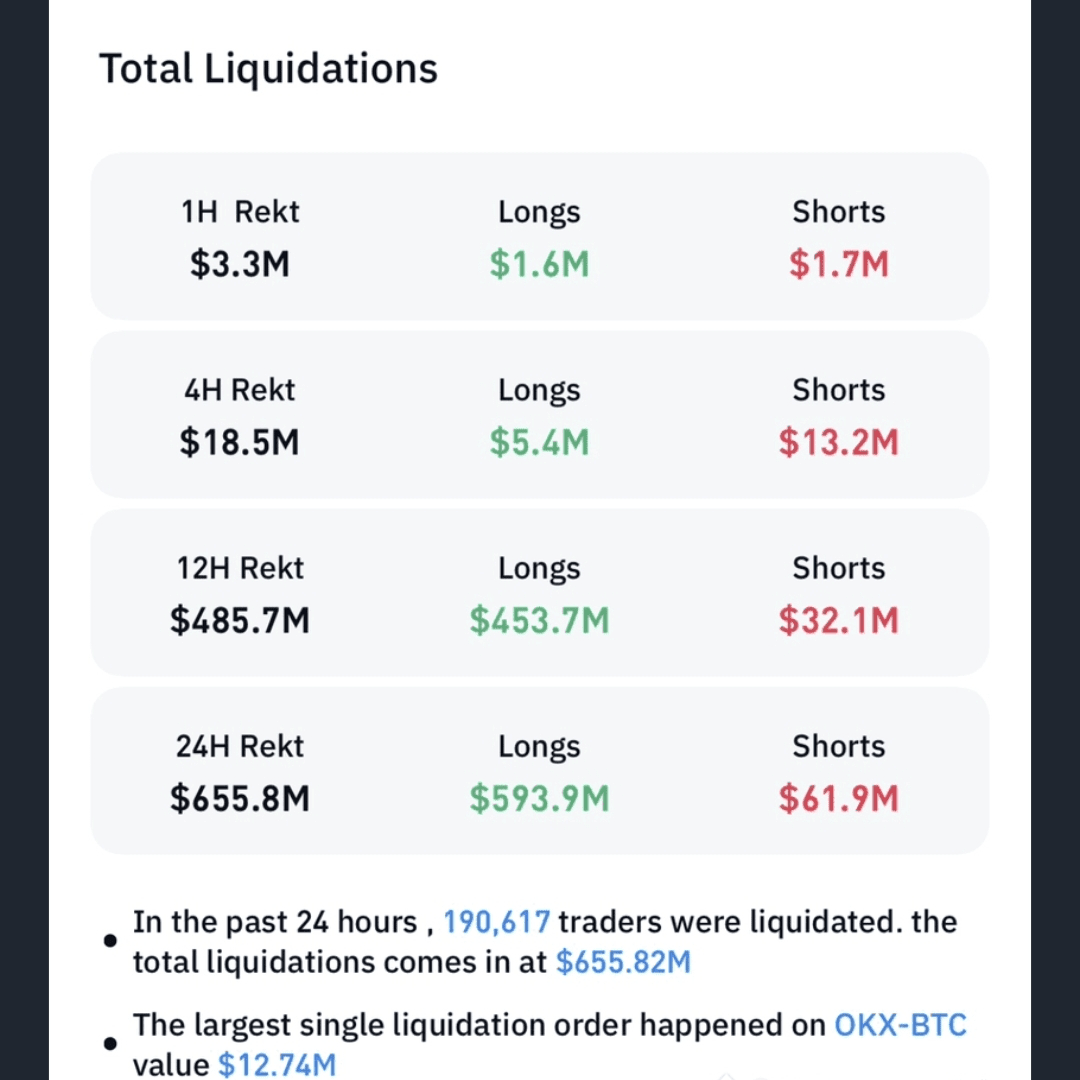The image size is (1080, 1080).
Task: Click the $61.9M shorts value
Action: click(838, 798)
